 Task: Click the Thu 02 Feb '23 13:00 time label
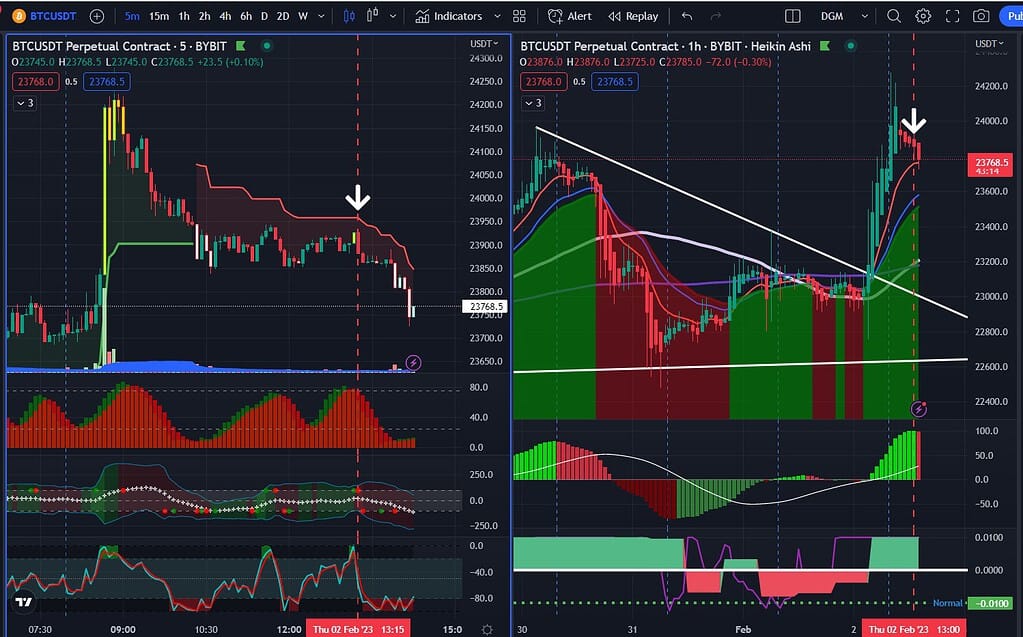tap(914, 629)
